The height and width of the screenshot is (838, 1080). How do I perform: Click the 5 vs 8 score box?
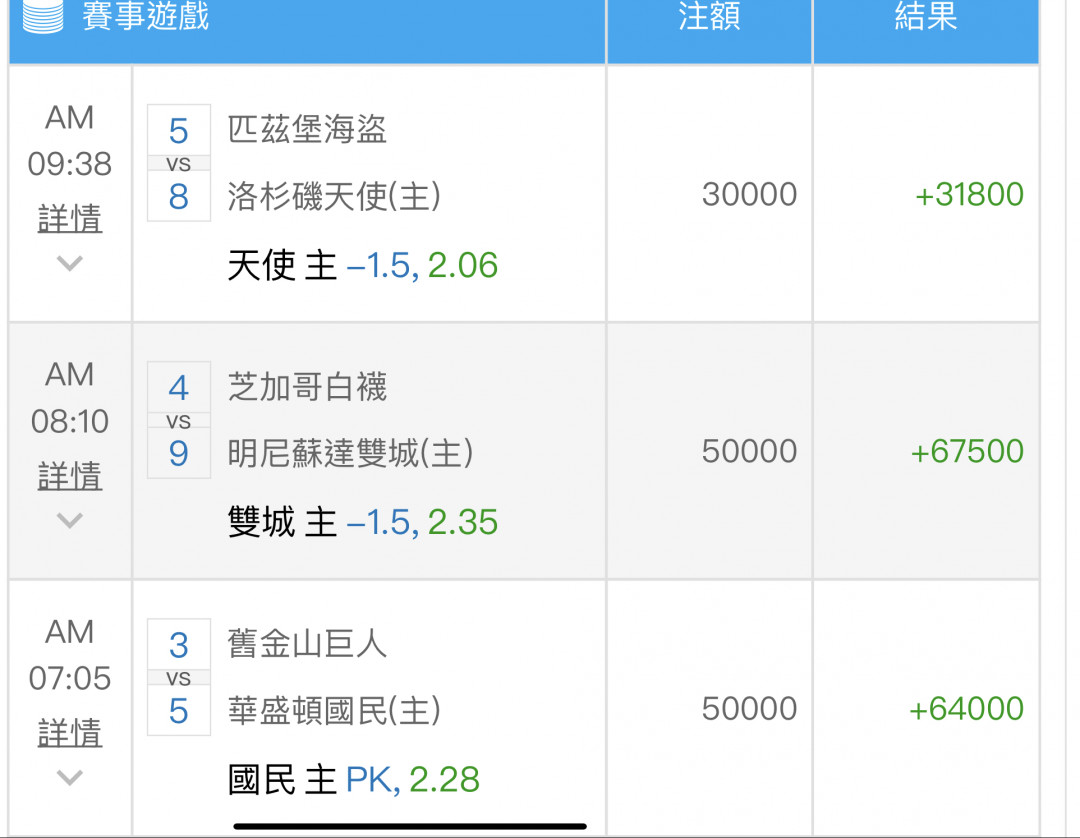(x=178, y=163)
